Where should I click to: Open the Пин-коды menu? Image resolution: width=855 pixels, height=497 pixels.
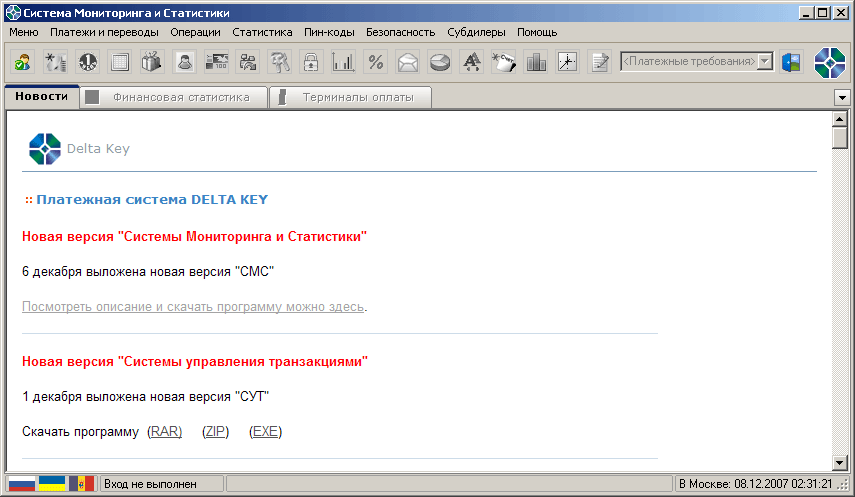coord(329,32)
